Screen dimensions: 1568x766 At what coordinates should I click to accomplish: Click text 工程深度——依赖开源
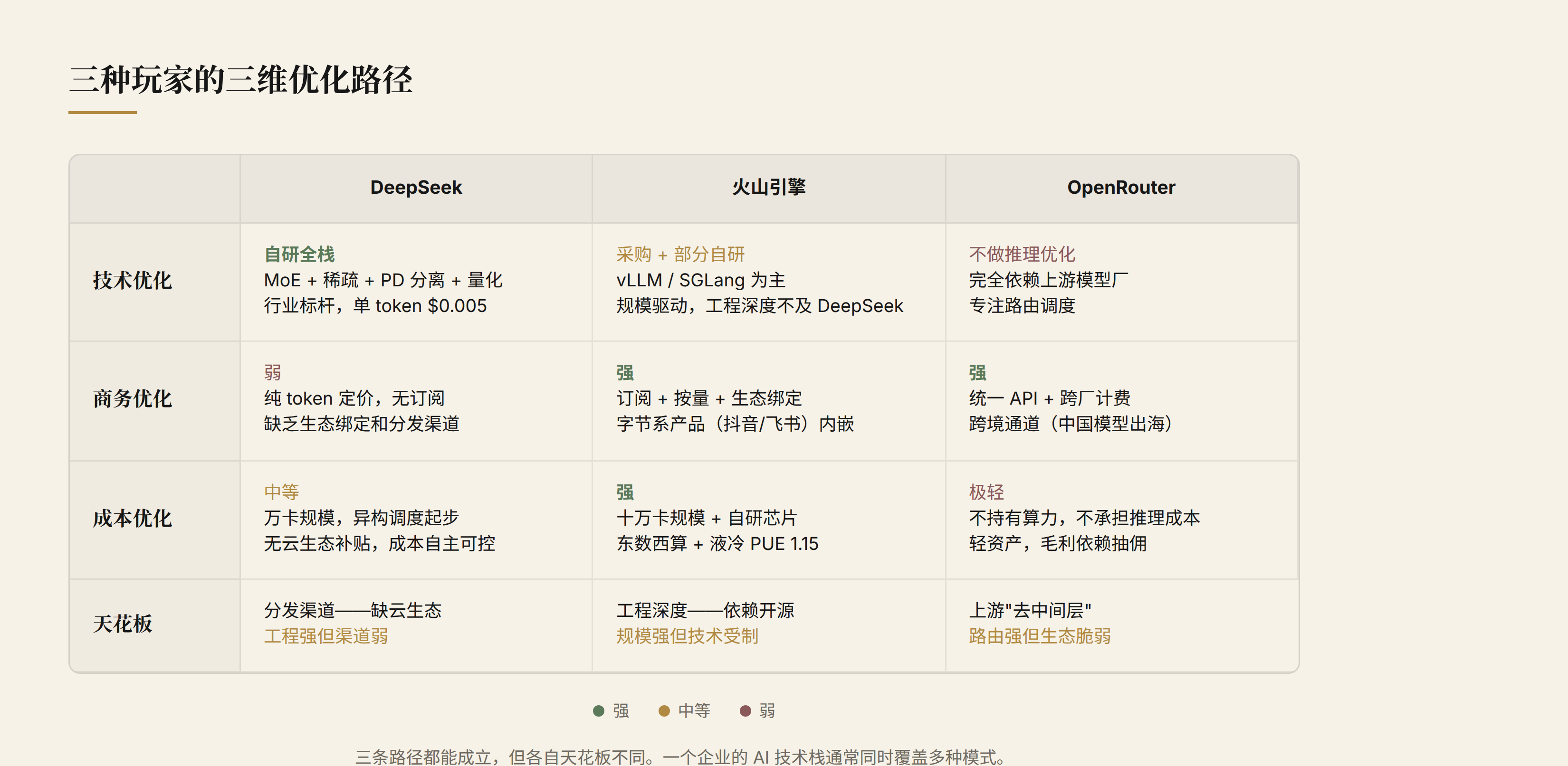[x=705, y=610]
